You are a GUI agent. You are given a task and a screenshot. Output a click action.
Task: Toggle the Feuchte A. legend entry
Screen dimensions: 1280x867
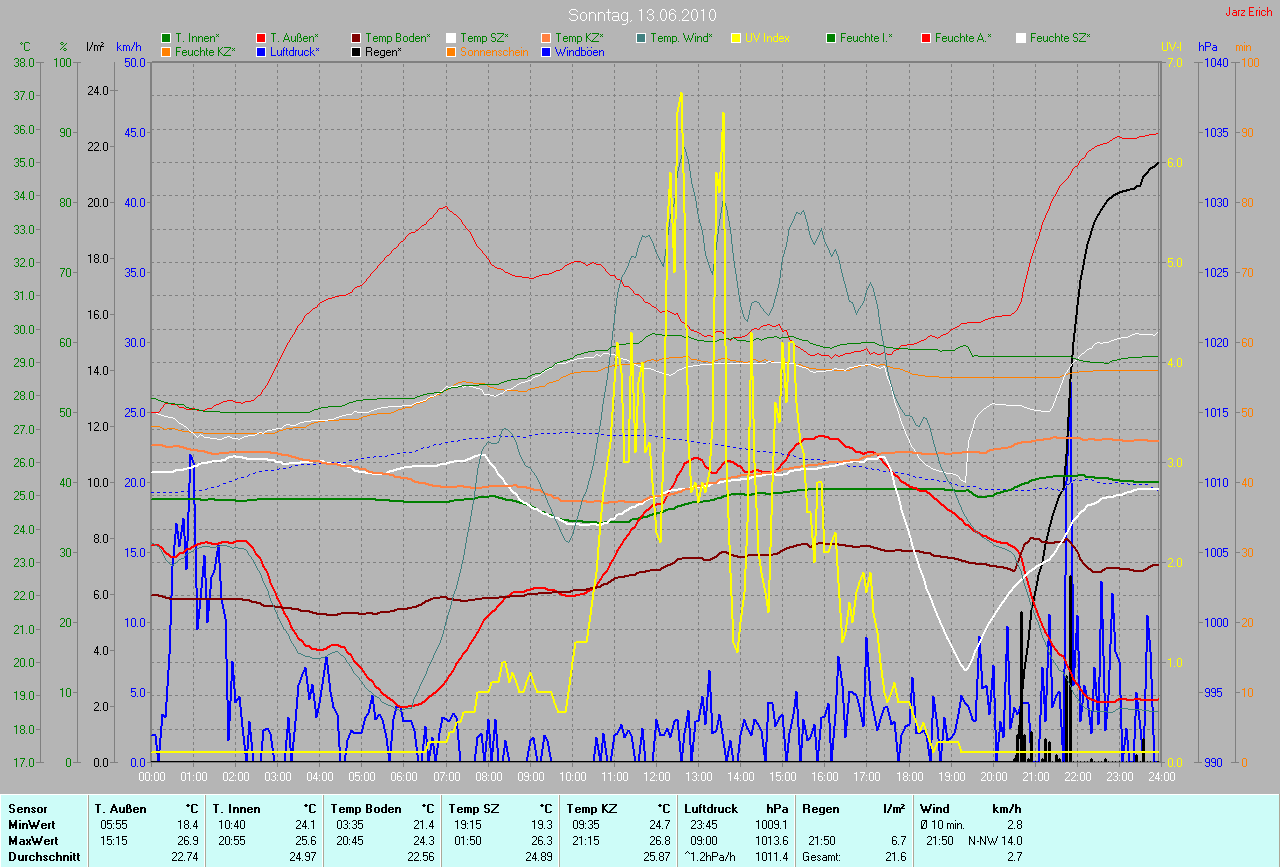(x=963, y=38)
